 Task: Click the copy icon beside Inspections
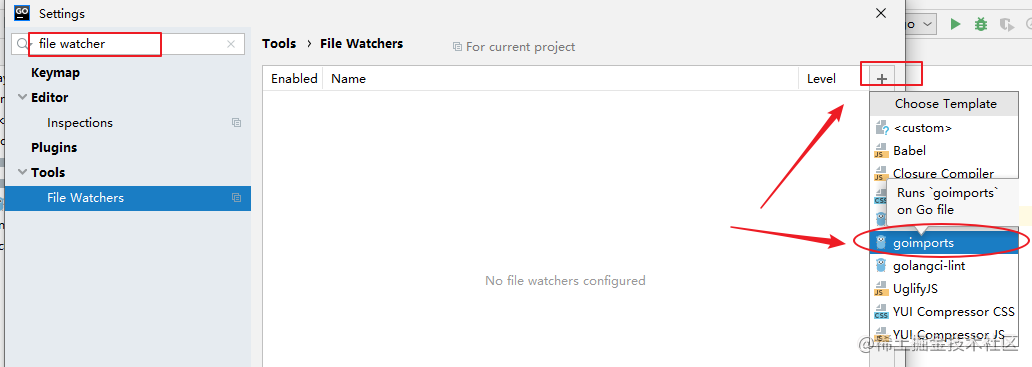point(236,122)
